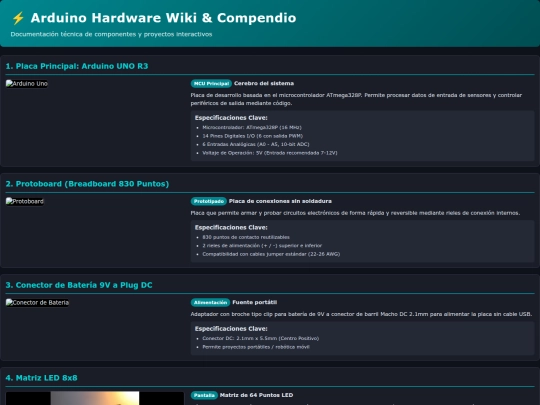Click Especificaciones Clave heading in Conector de Batería section
The image size is (540, 405).
click(x=231, y=329)
